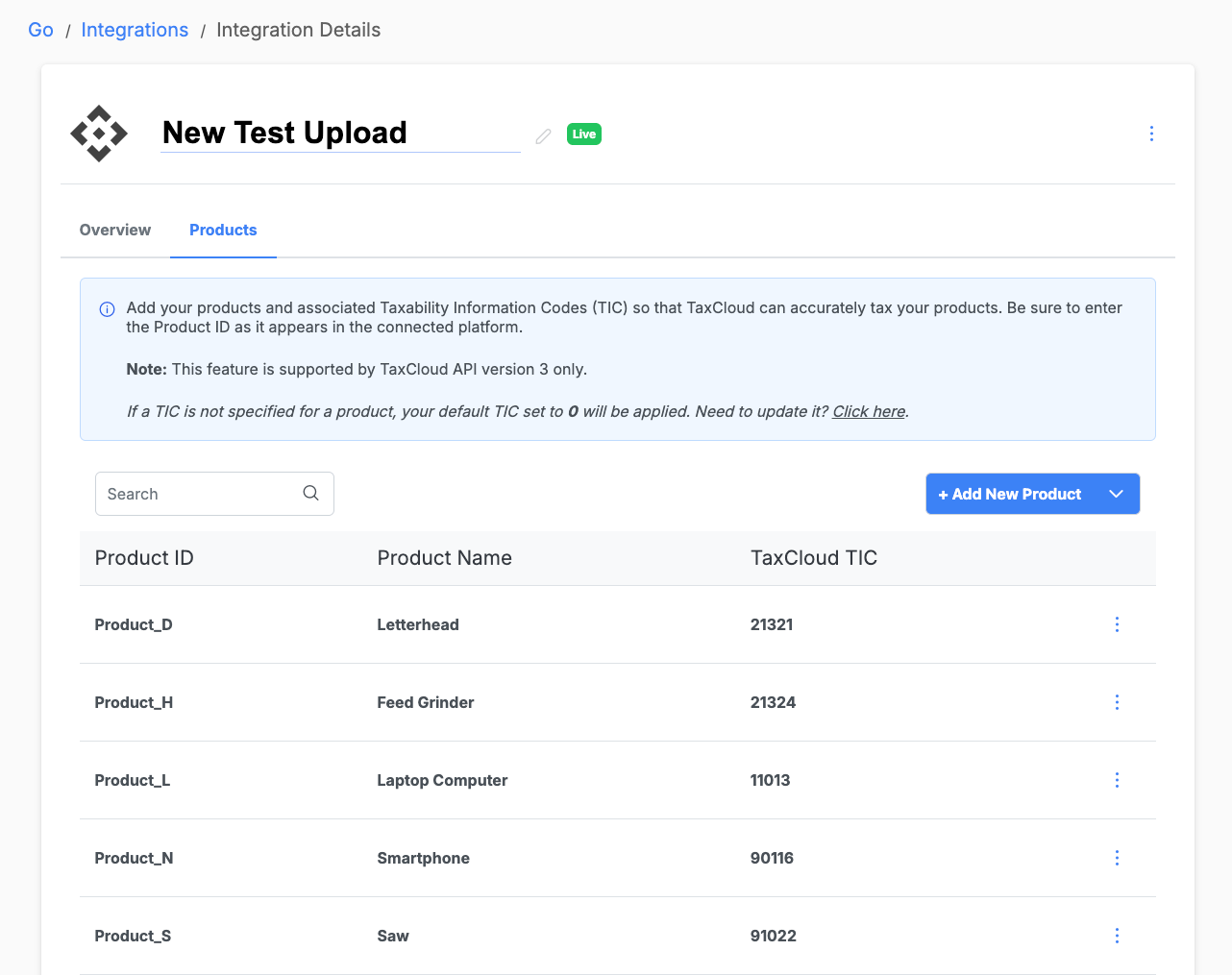1232x975 pixels.
Task: Click the Product Name column header
Action: pos(444,558)
